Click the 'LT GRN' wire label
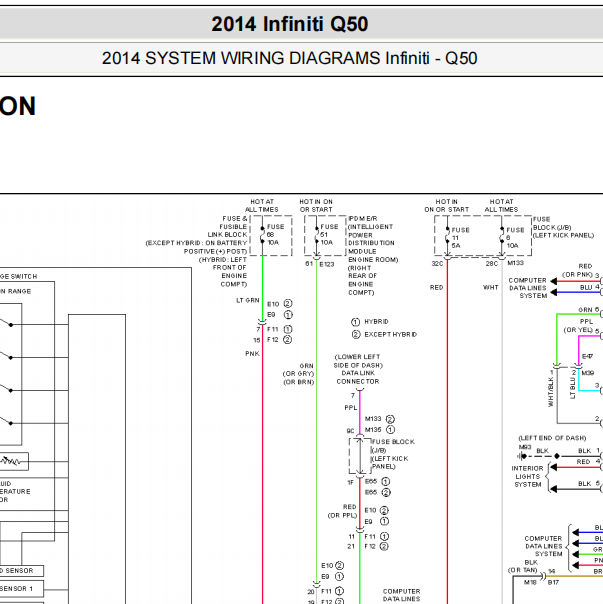 (248, 300)
